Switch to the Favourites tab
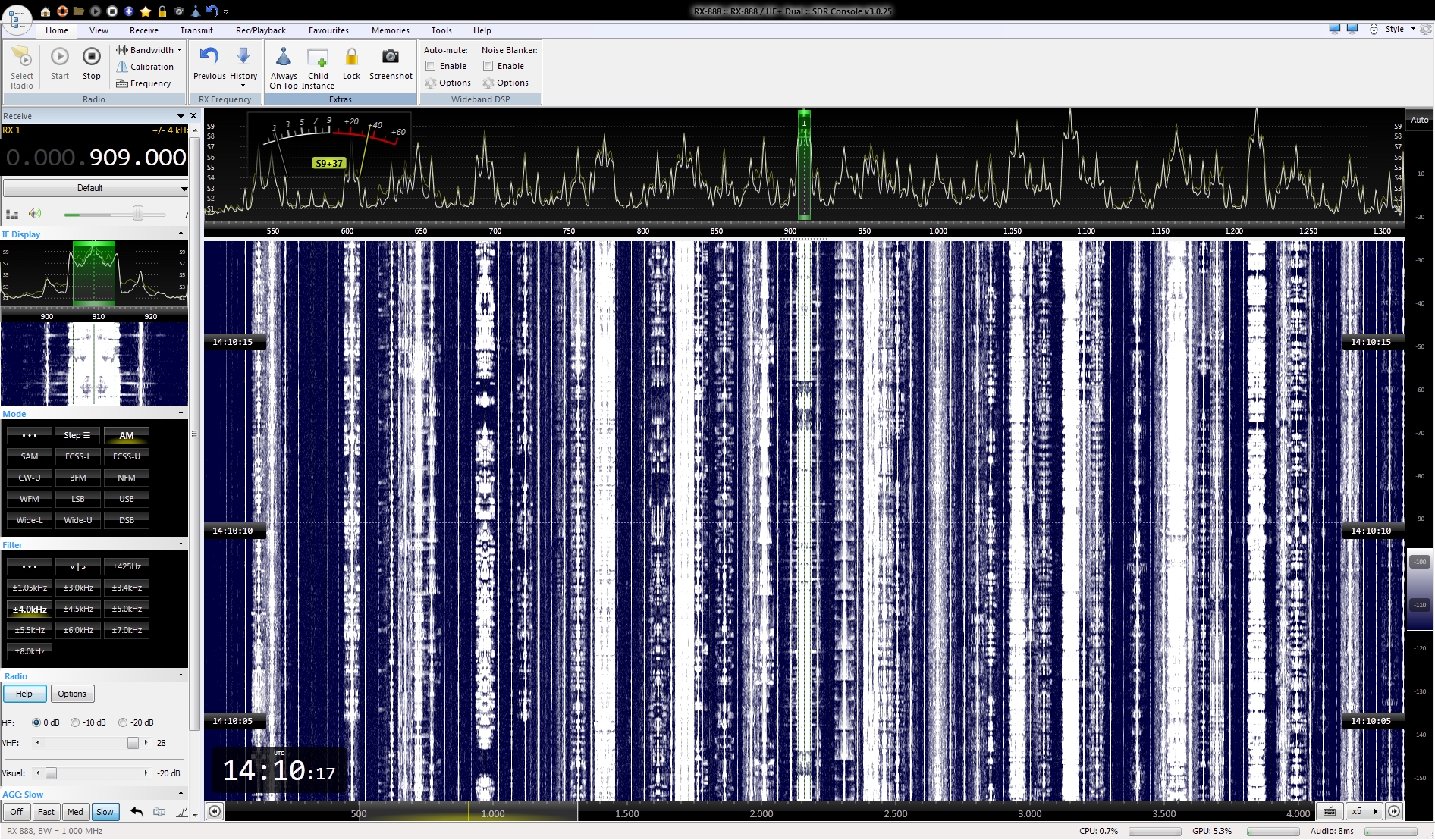The image size is (1435, 840). click(x=328, y=30)
